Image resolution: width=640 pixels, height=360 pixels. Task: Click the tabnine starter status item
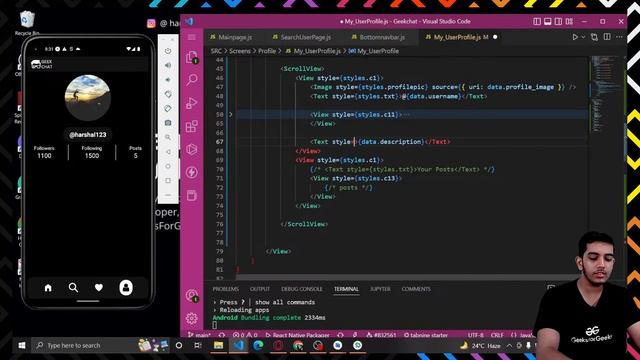point(426,335)
